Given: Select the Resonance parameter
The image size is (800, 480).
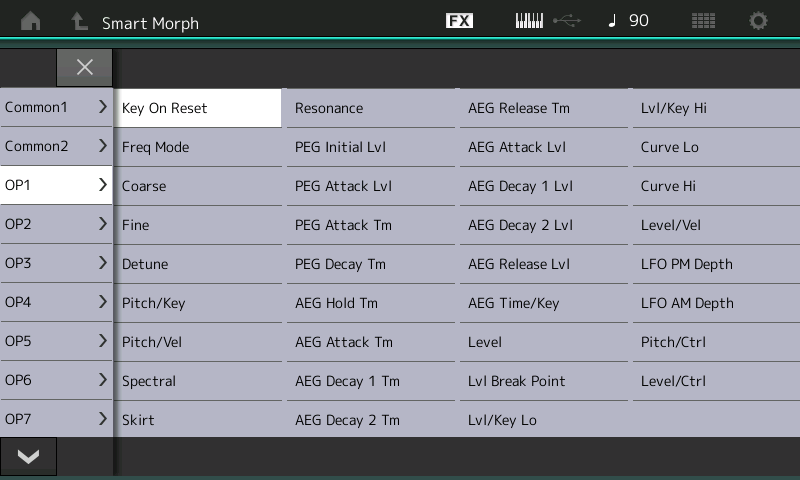Looking at the screenshot, I should point(370,108).
